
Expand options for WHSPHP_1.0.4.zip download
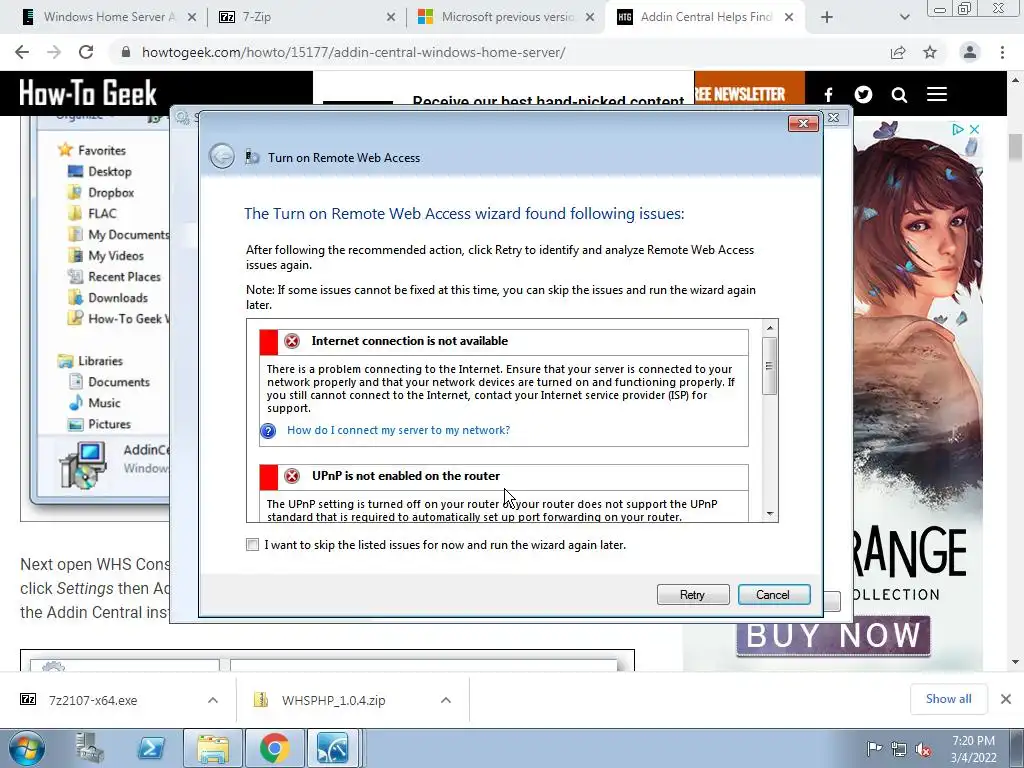point(446,700)
